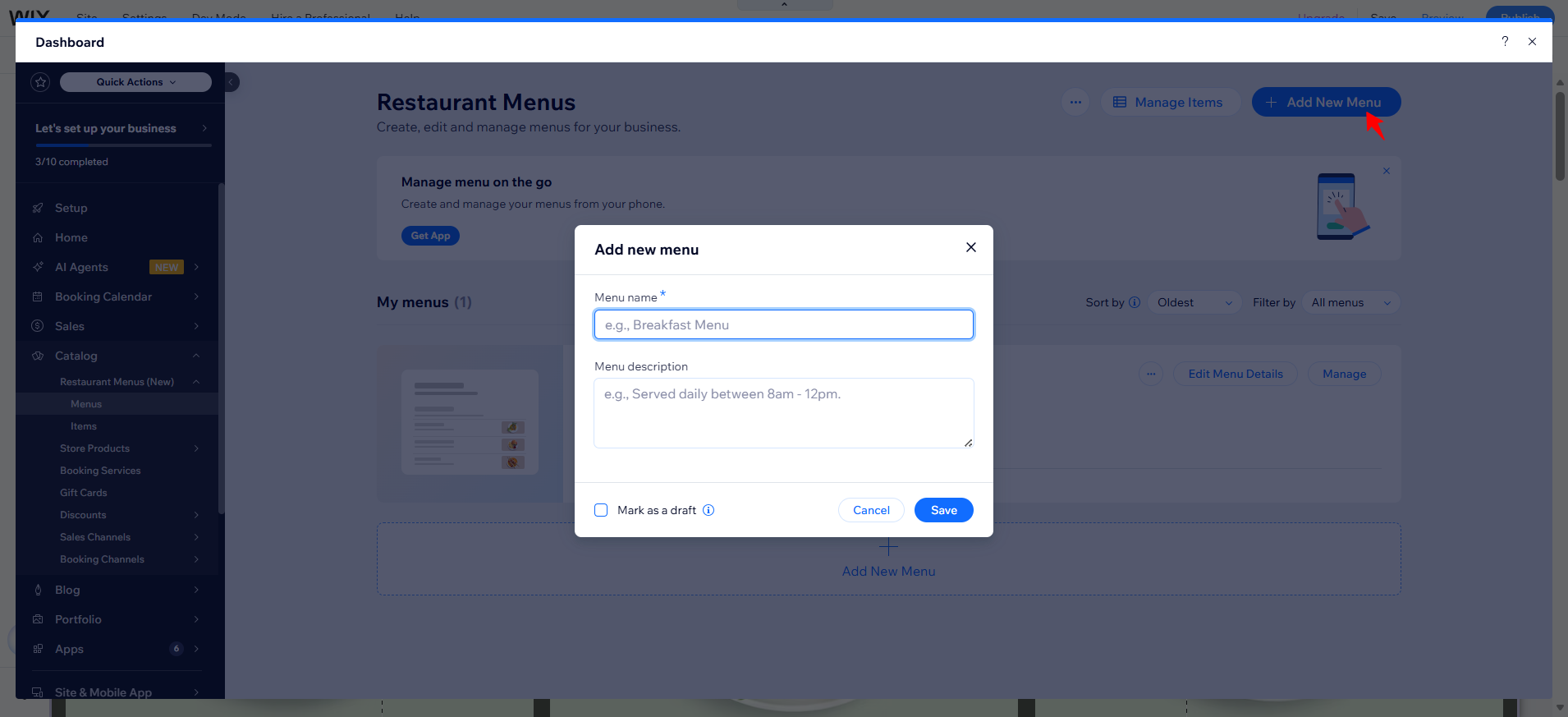Click the setup progress bar

(123, 145)
